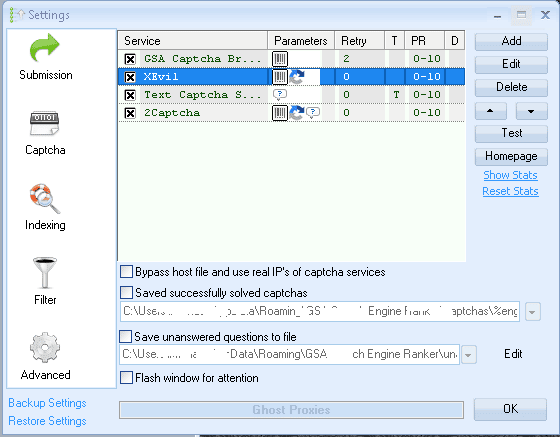
Task: Tick the Flash window for attention checkbox
Action: [x=126, y=377]
